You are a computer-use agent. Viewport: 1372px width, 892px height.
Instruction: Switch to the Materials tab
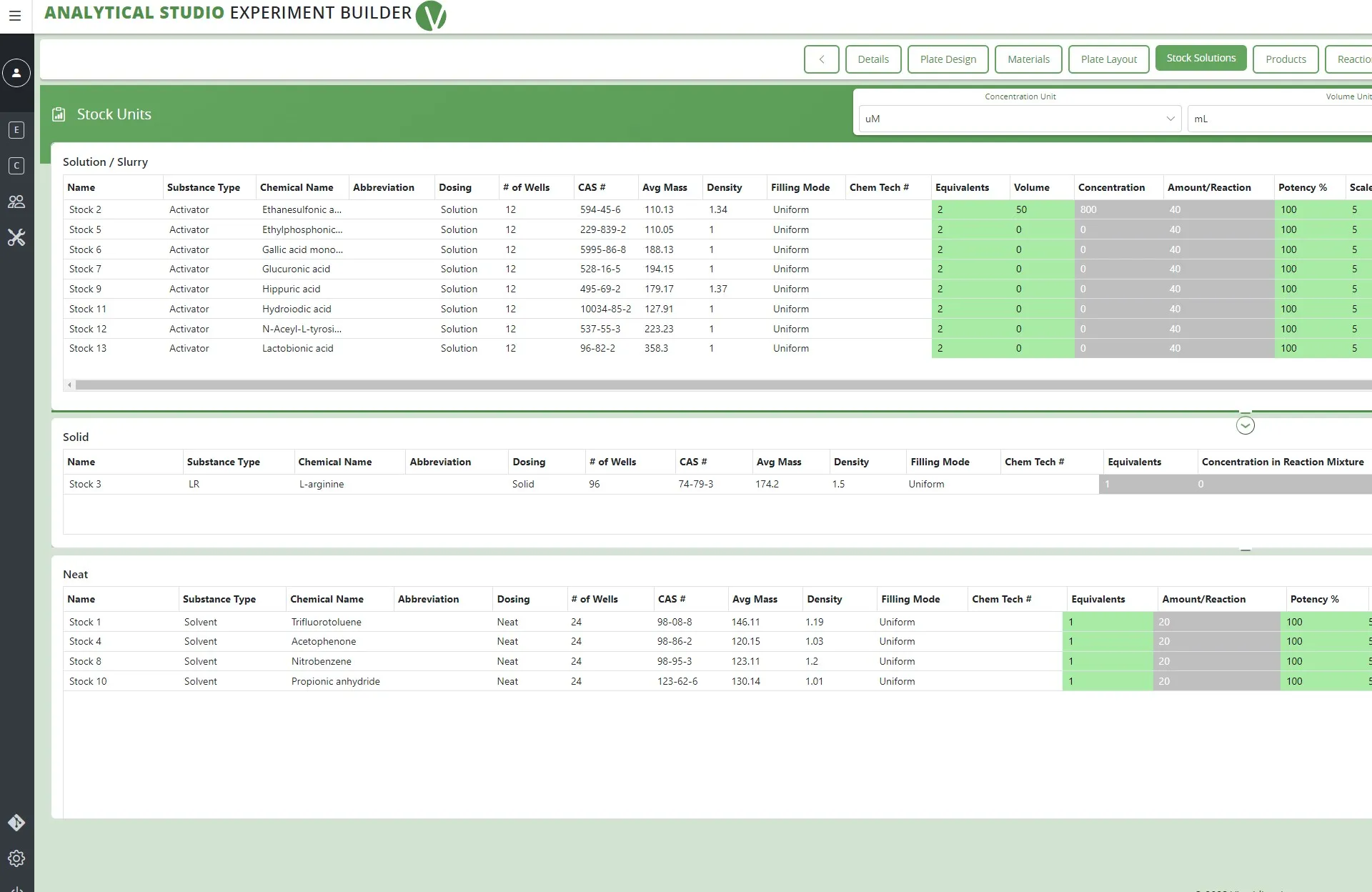click(1028, 59)
